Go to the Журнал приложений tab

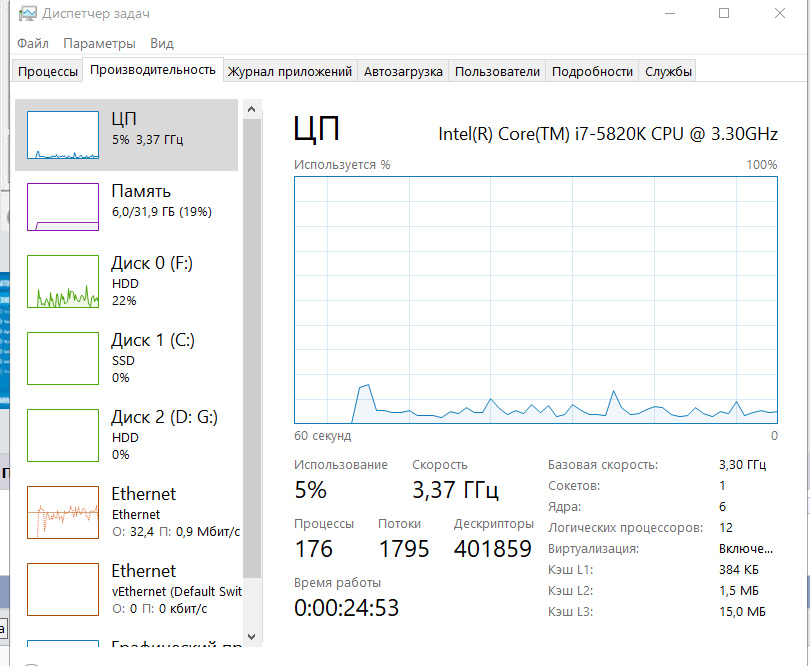pos(290,71)
